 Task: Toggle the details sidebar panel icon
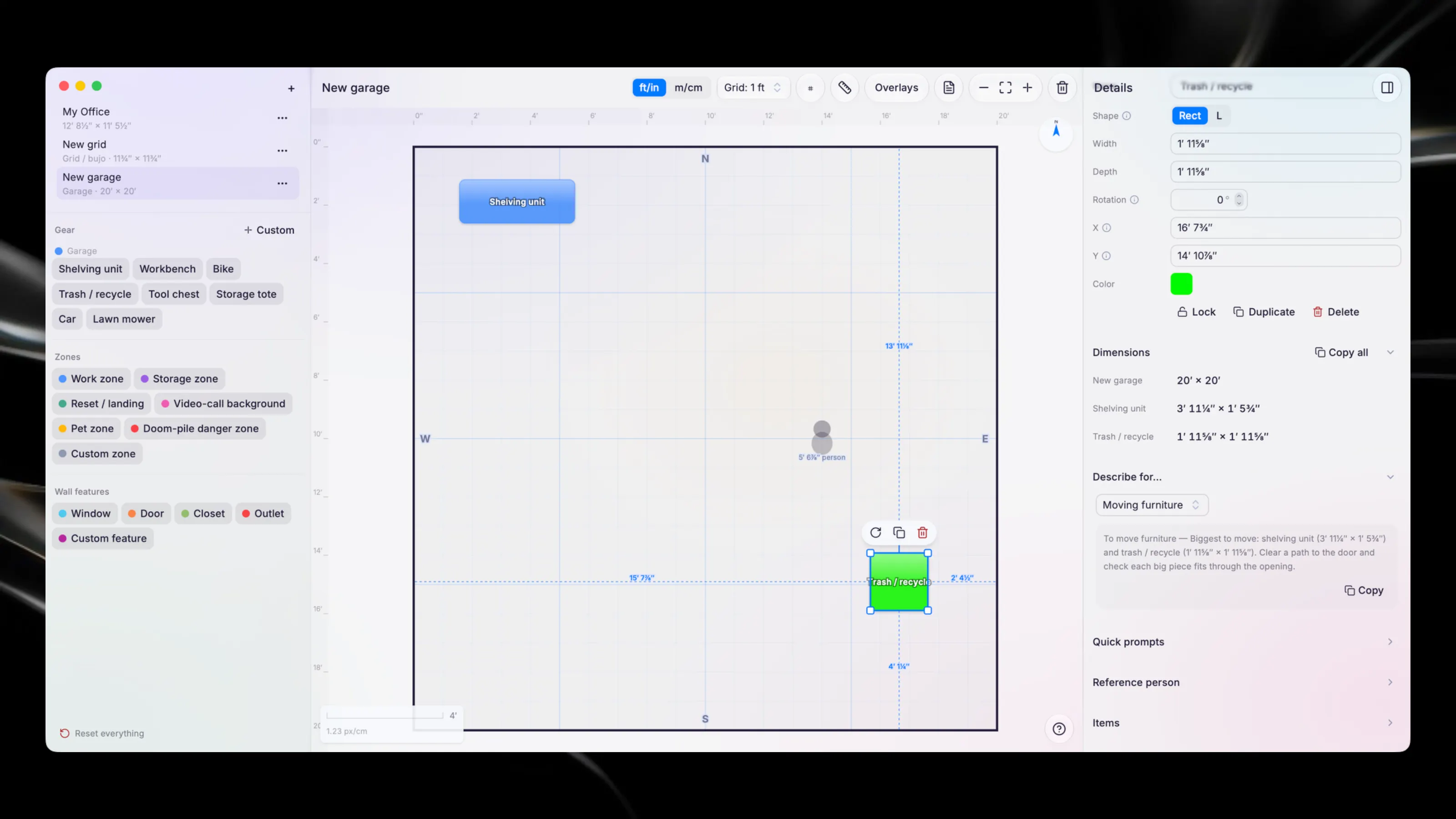(1386, 88)
